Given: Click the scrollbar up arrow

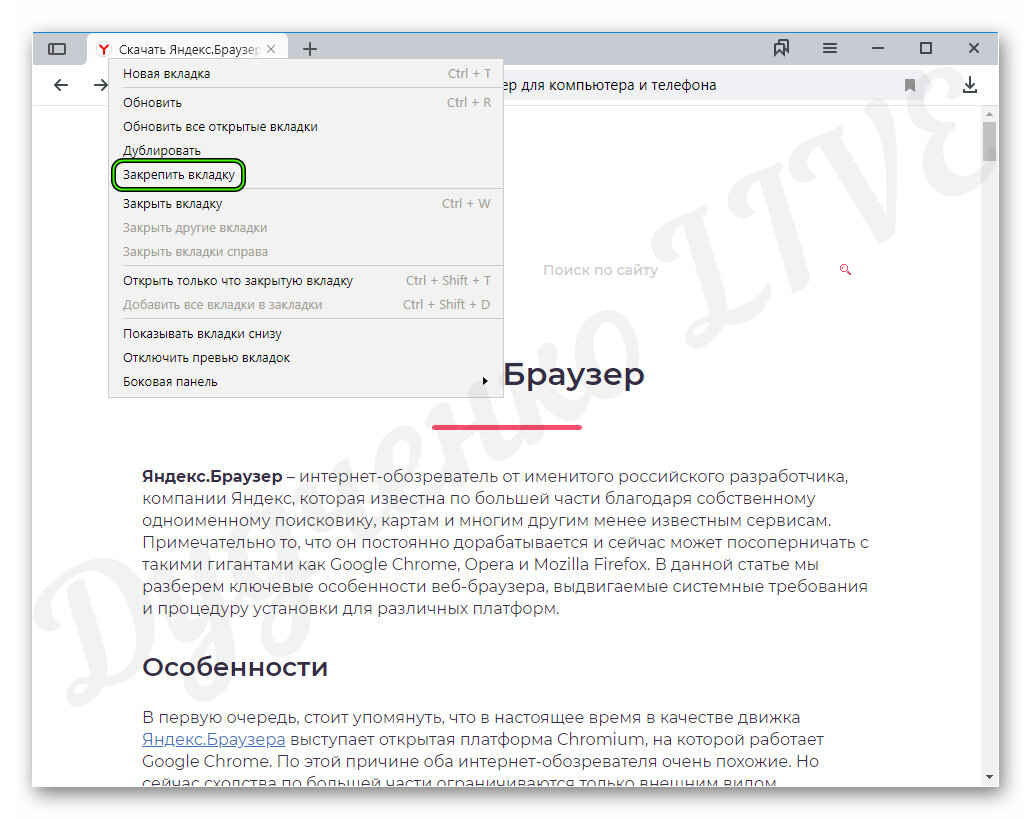Looking at the screenshot, I should tap(990, 114).
